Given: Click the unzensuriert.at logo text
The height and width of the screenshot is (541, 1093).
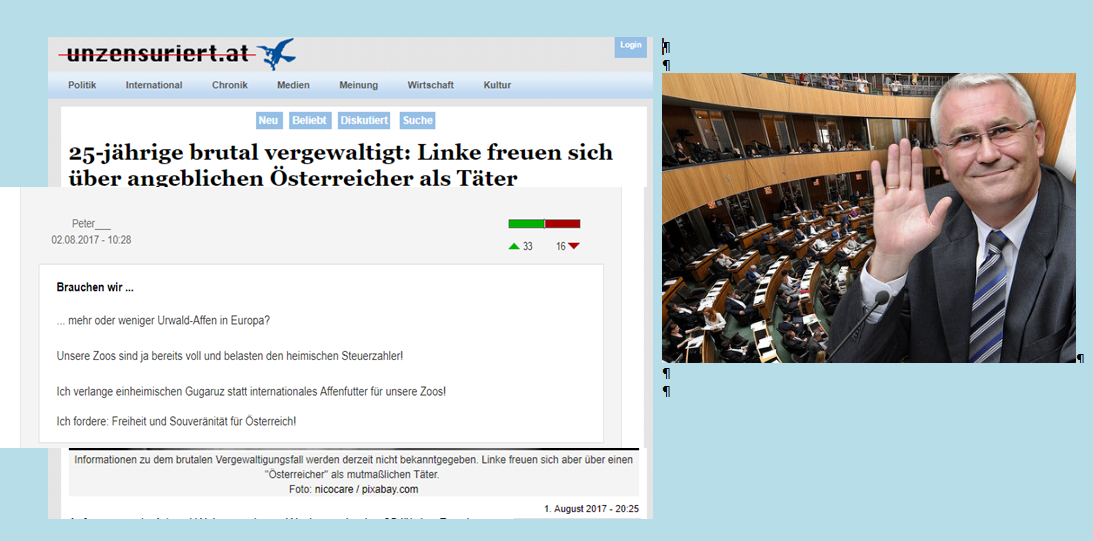Looking at the screenshot, I should point(154,54).
